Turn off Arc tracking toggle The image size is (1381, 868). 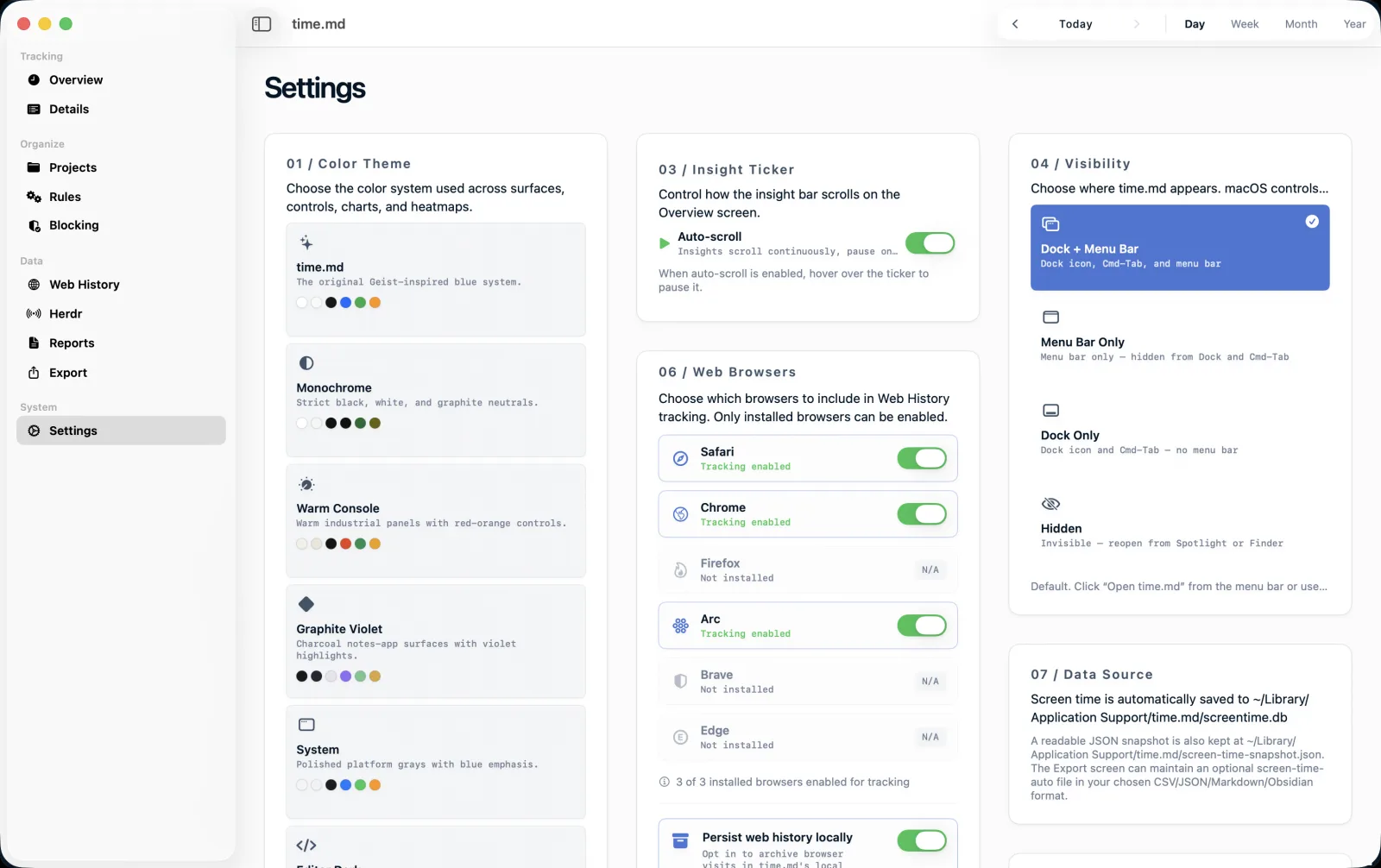922,626
